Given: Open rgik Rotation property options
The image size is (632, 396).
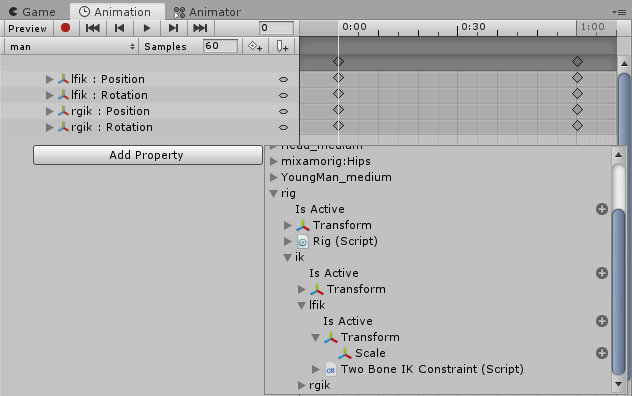Looking at the screenshot, I should point(283,127).
